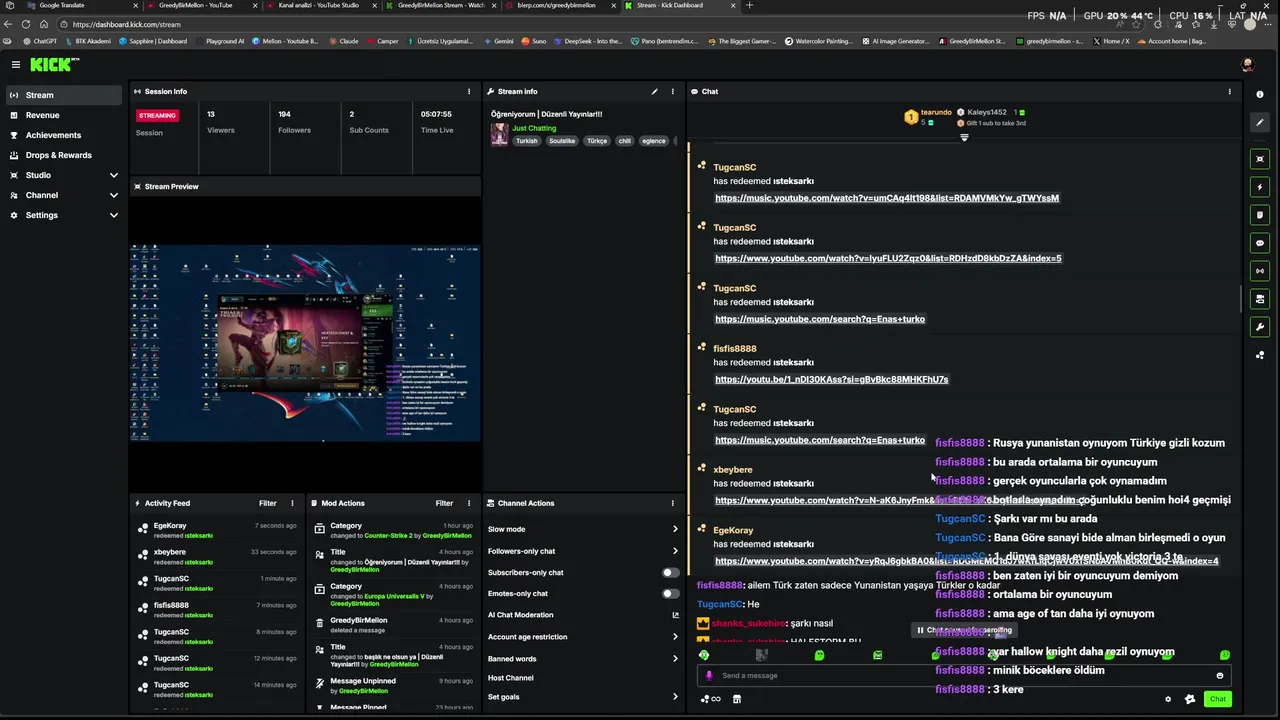Open Activity Feed three-dot menu

(292, 503)
